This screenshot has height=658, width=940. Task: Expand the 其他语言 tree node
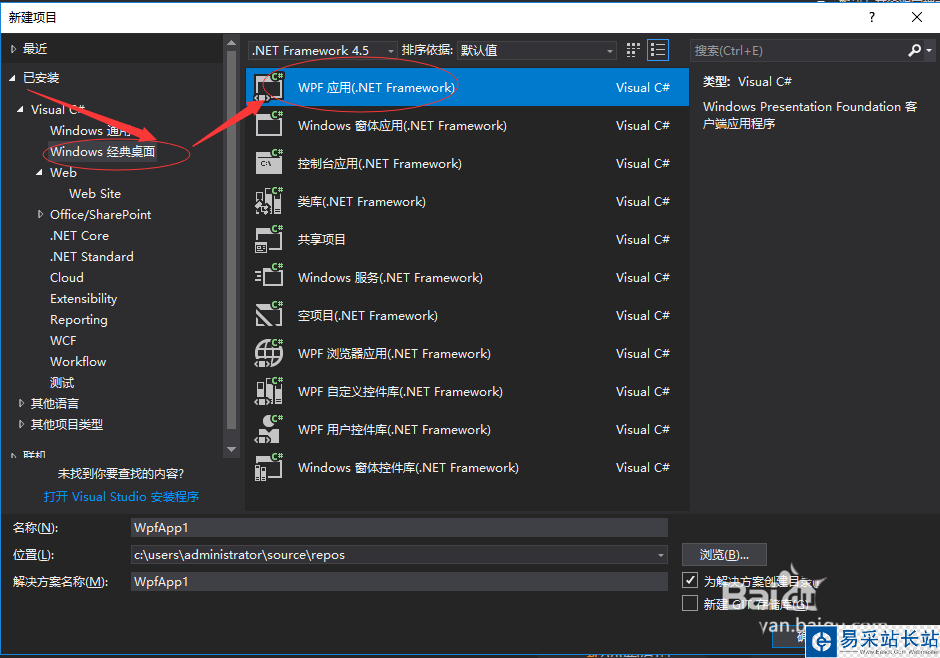click(x=21, y=403)
